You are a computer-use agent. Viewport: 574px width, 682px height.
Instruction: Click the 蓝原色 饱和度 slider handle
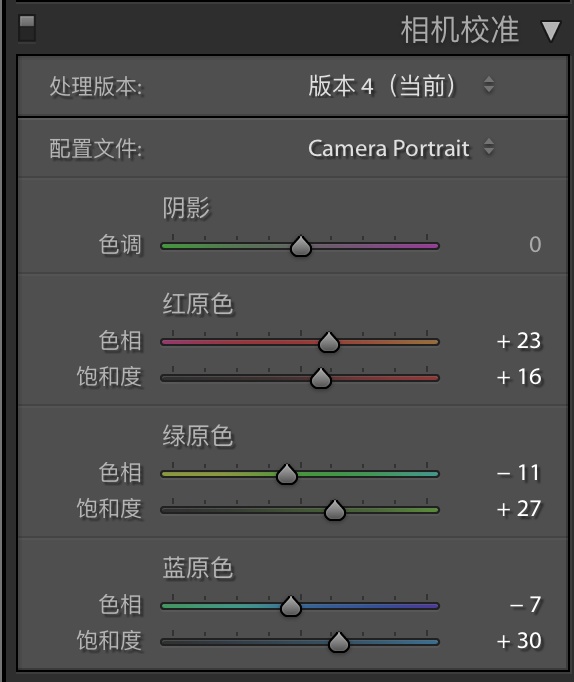[x=338, y=642]
